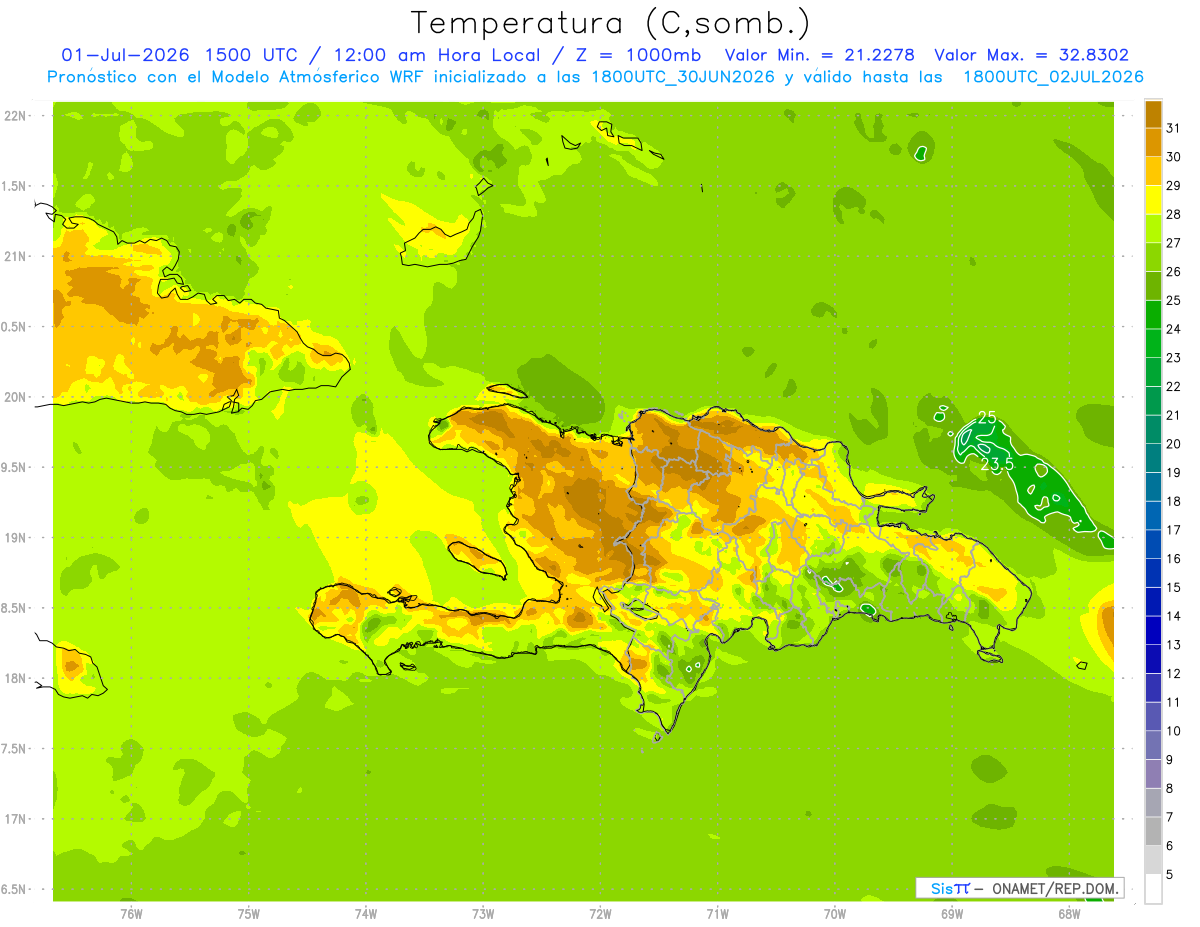The image size is (1200, 927).
Task: Click legend value "16"
Action: point(1173,559)
